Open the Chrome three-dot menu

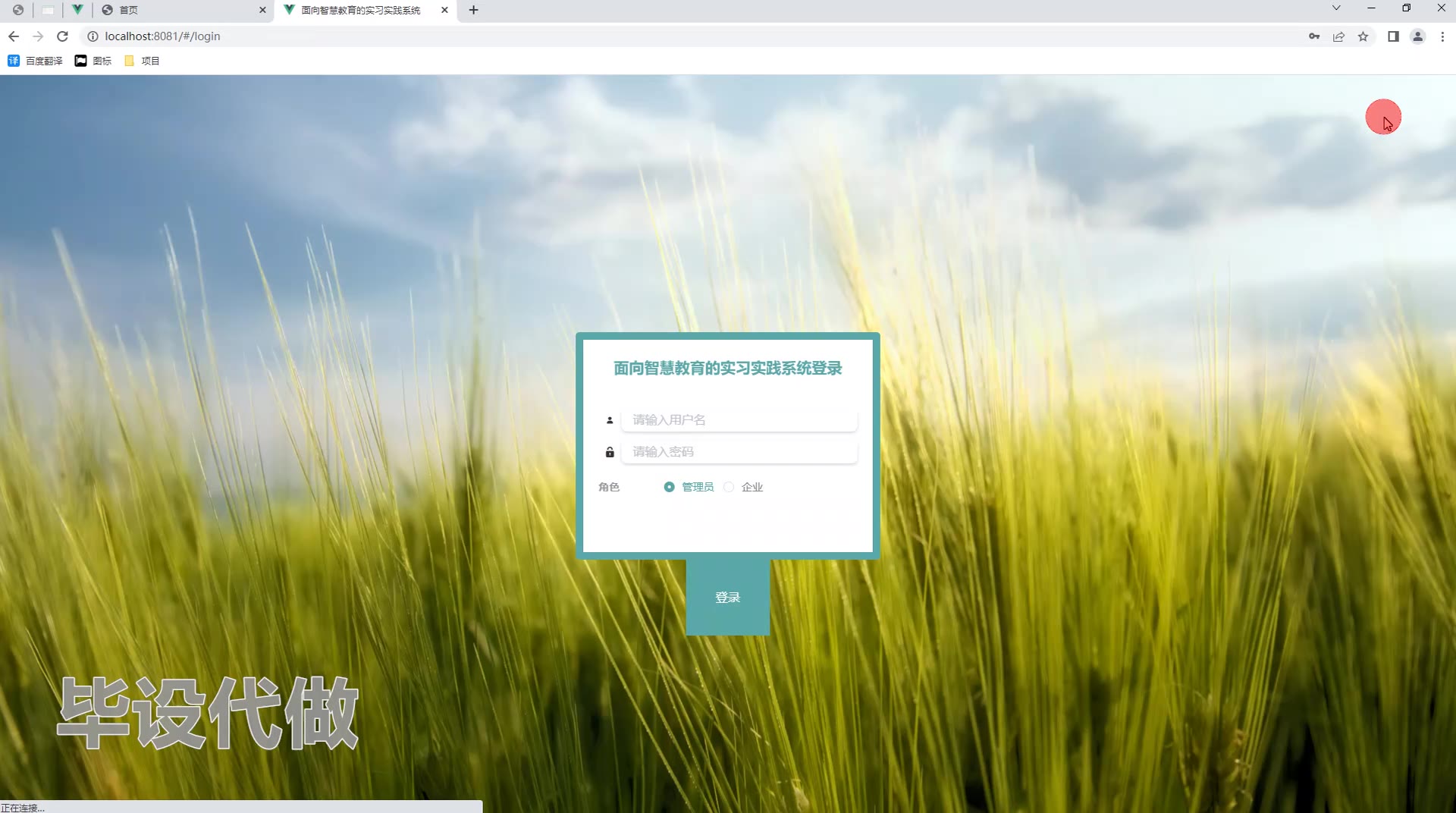point(1442,36)
